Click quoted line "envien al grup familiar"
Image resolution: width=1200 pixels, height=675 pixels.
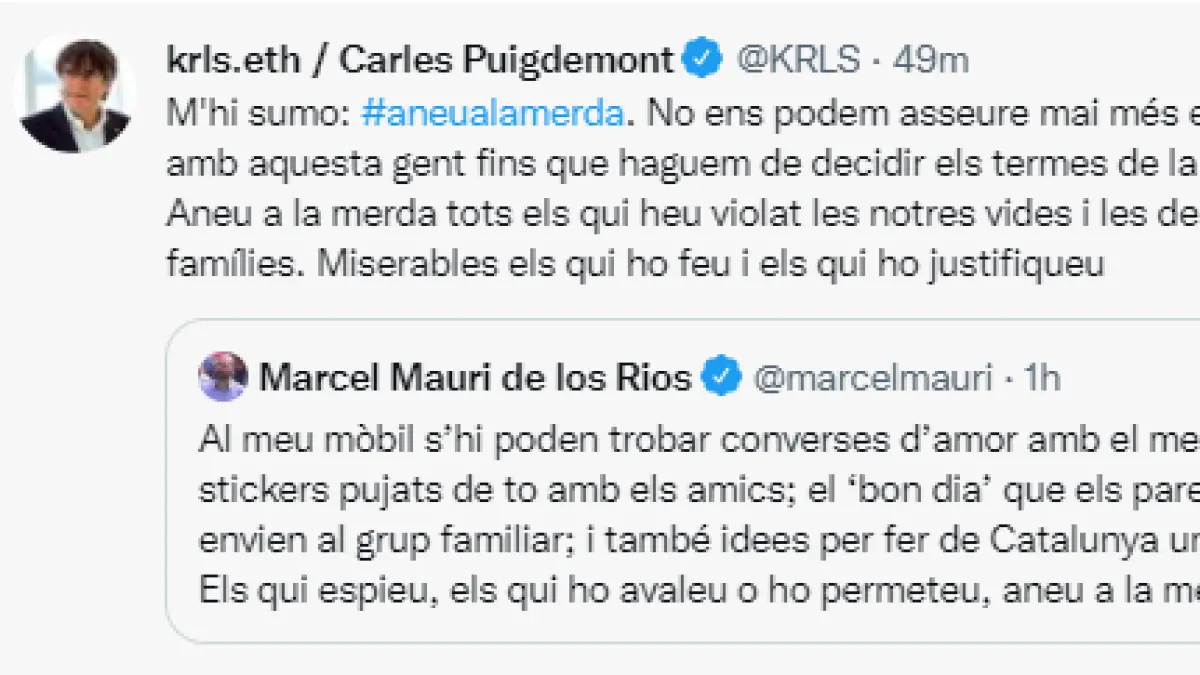(x=690, y=540)
